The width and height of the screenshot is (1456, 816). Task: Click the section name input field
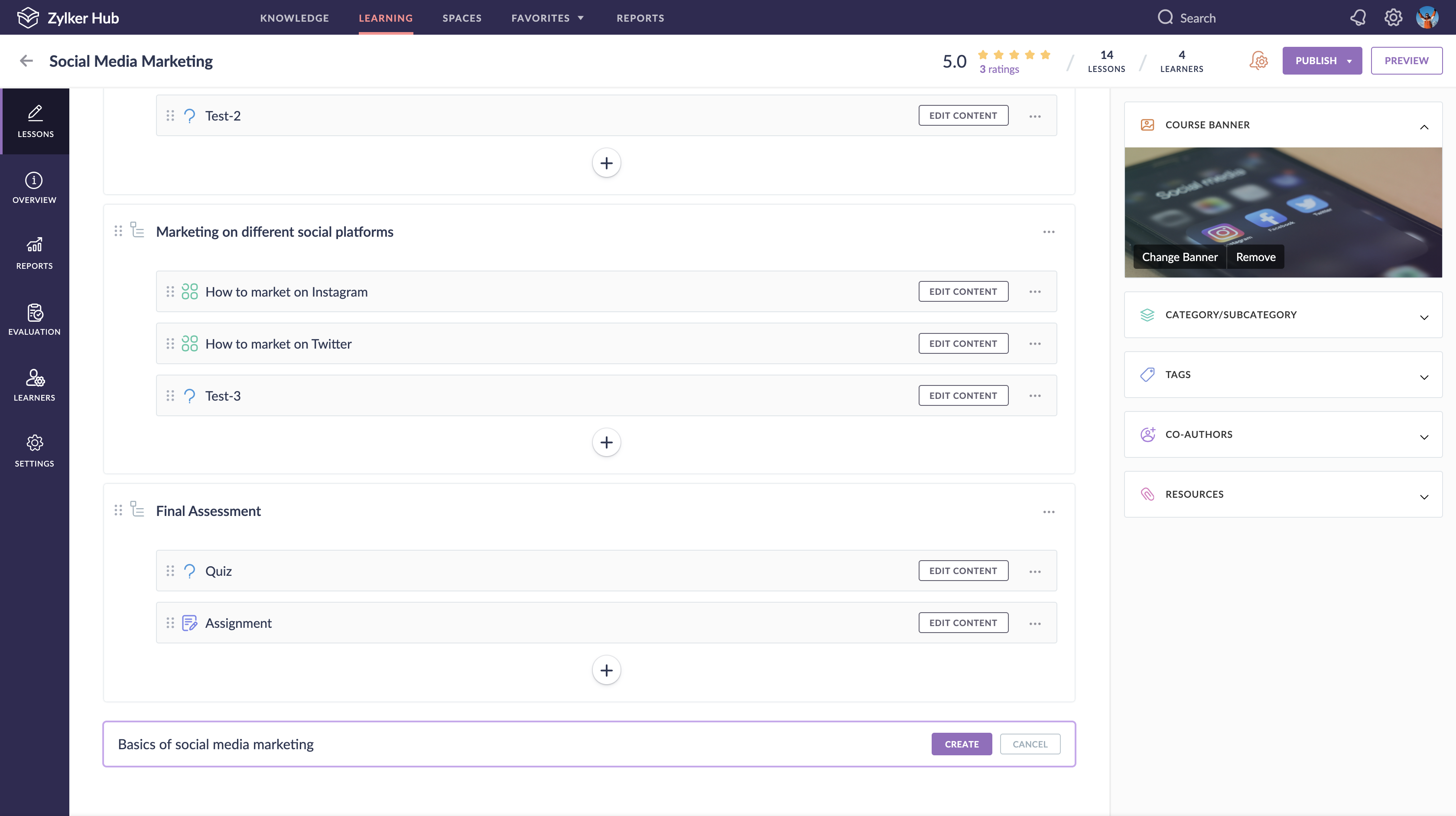509,744
